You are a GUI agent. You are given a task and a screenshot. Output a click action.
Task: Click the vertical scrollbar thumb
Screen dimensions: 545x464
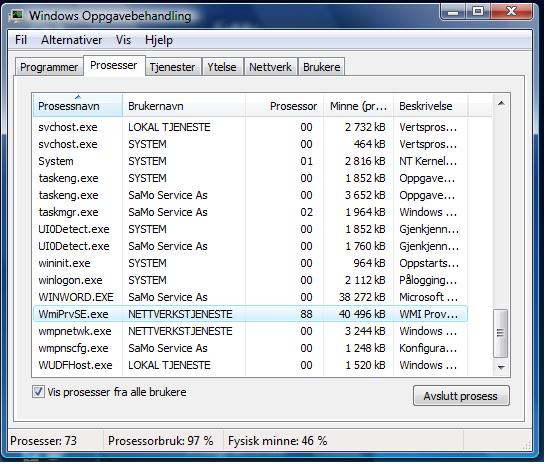tap(501, 333)
